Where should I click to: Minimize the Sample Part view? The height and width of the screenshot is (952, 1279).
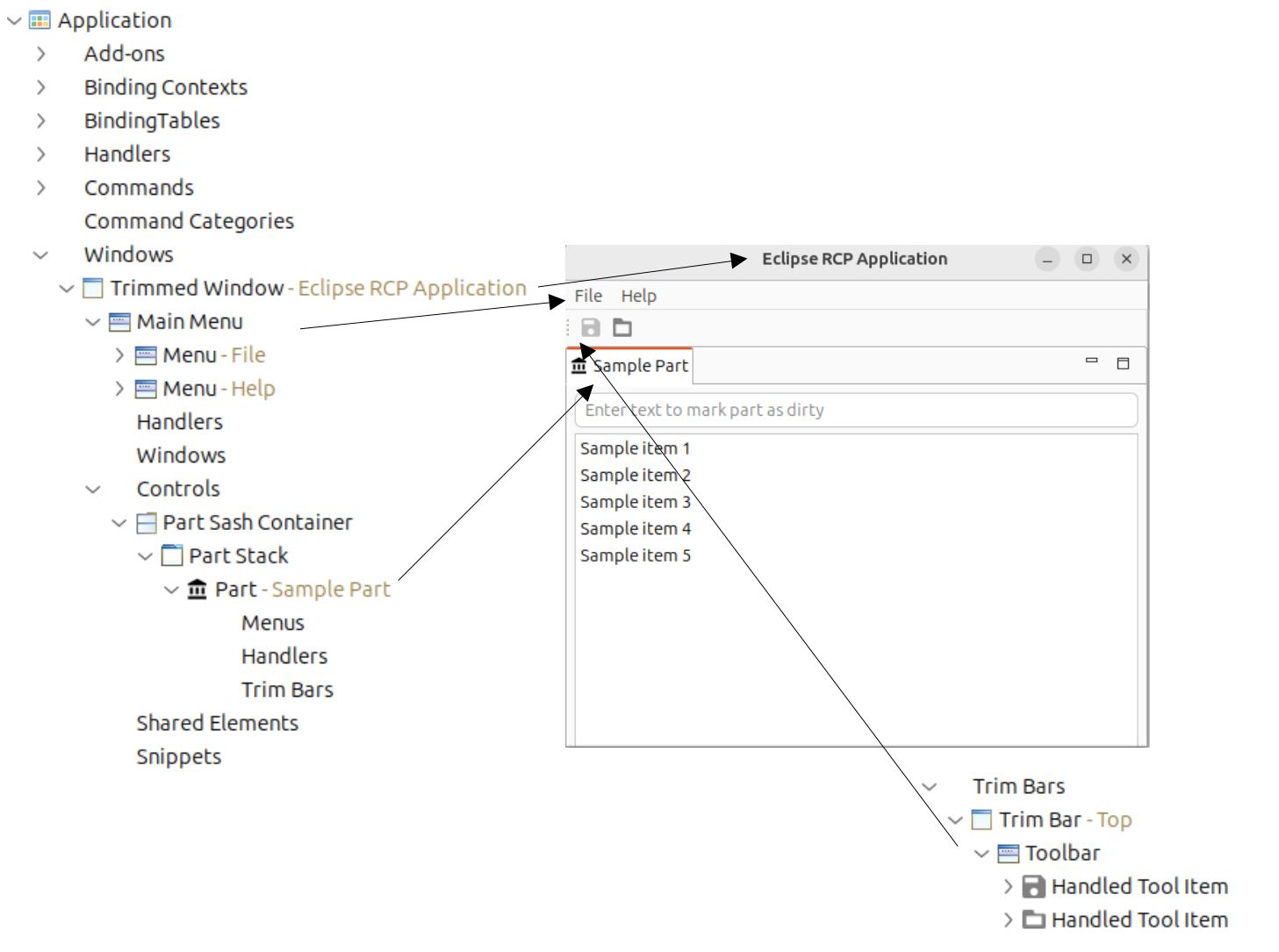click(1092, 361)
